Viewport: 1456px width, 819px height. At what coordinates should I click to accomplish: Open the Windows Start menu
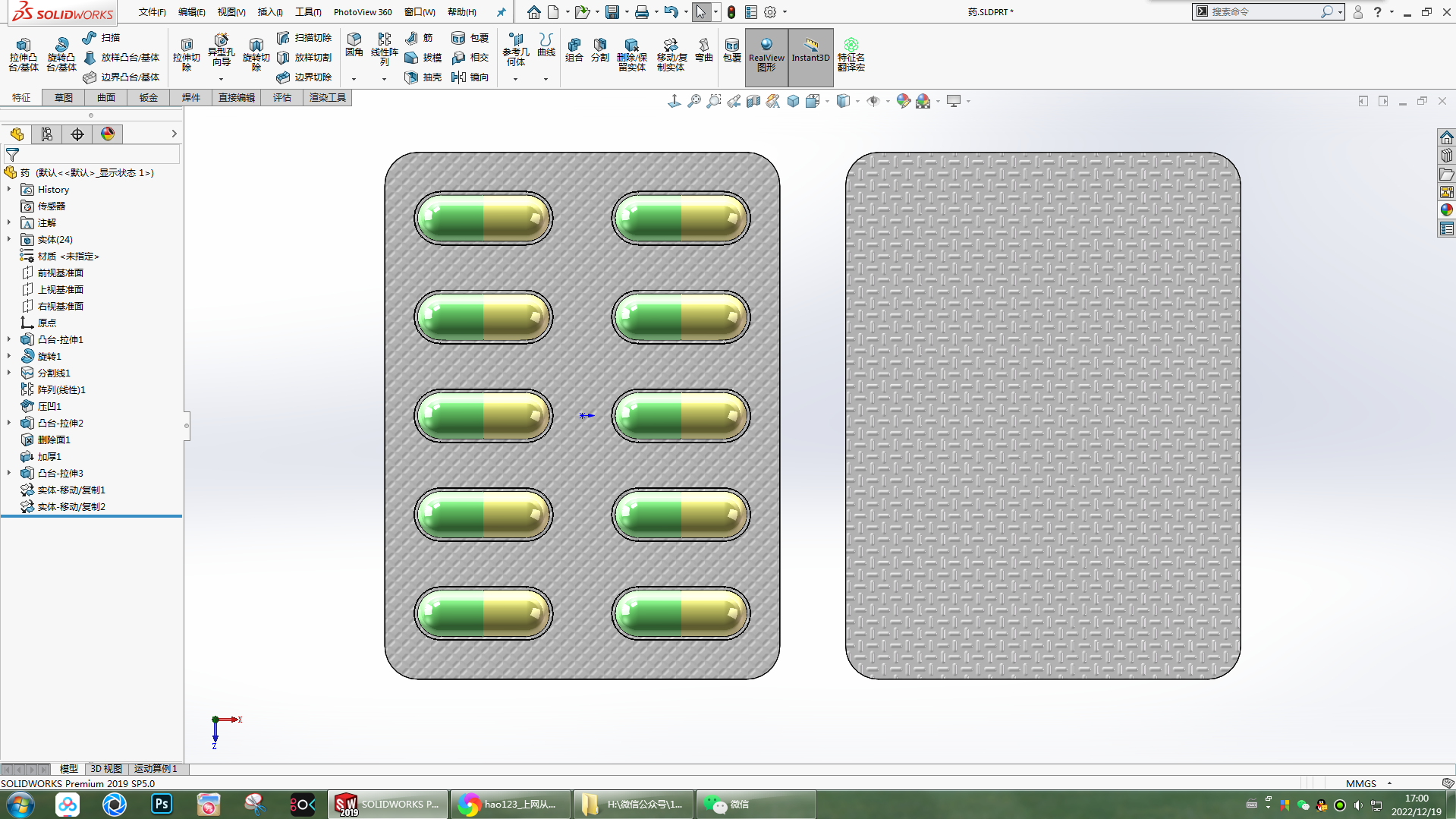(20, 804)
